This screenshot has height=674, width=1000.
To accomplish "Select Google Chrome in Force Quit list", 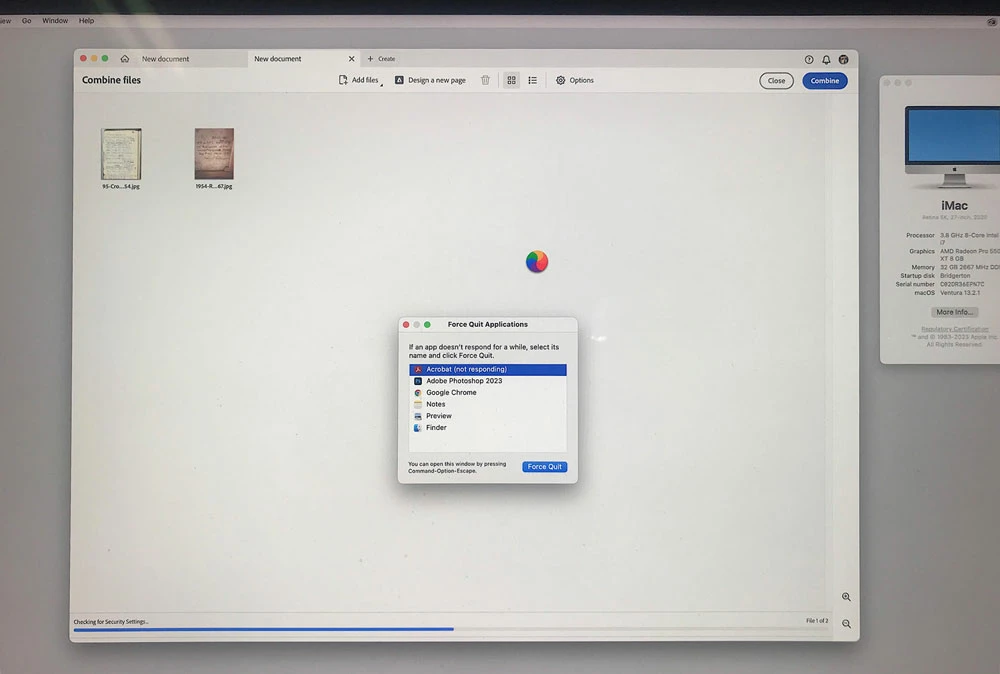I will click(x=488, y=393).
